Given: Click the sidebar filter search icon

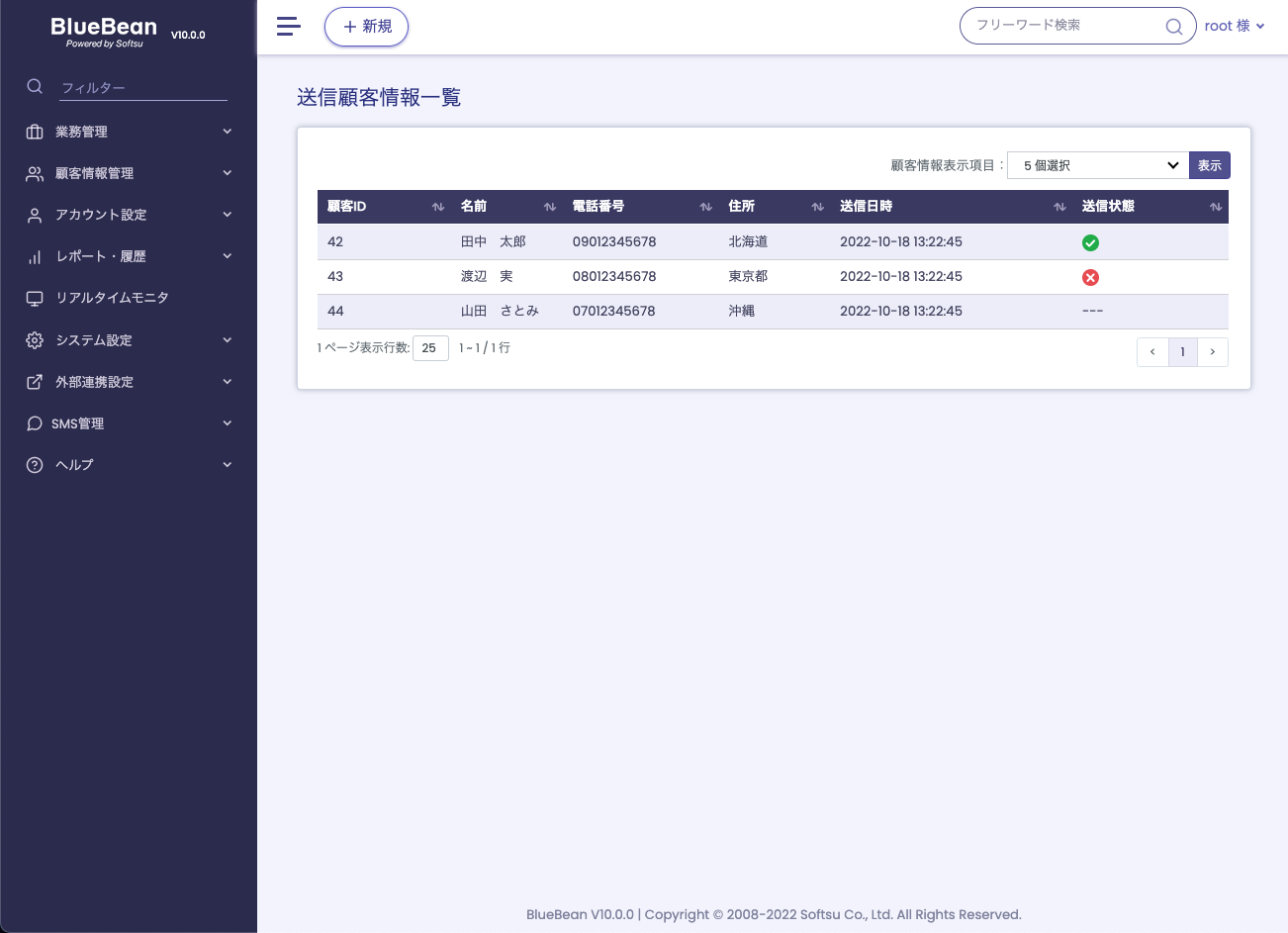Looking at the screenshot, I should 35,87.
